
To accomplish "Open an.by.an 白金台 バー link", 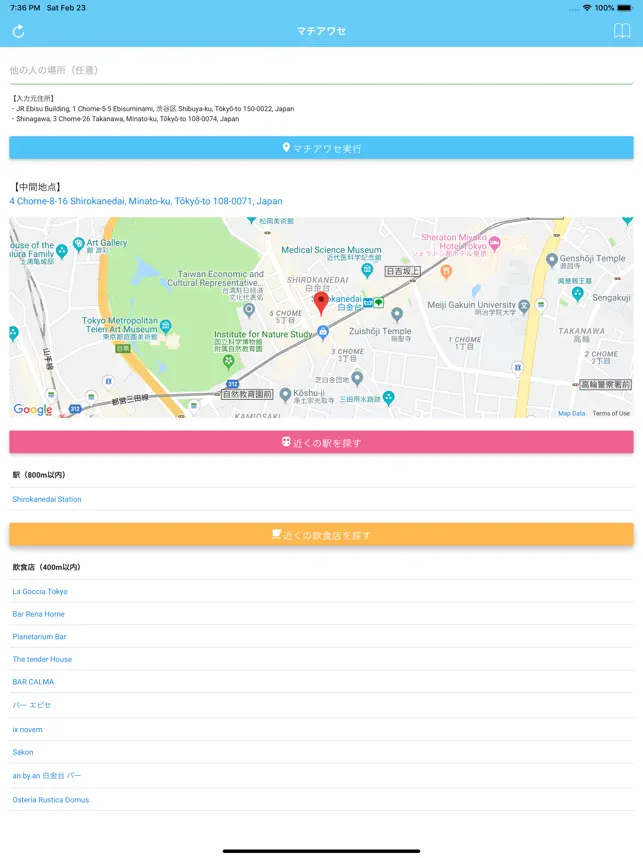I will pyautogui.click(x=47, y=775).
